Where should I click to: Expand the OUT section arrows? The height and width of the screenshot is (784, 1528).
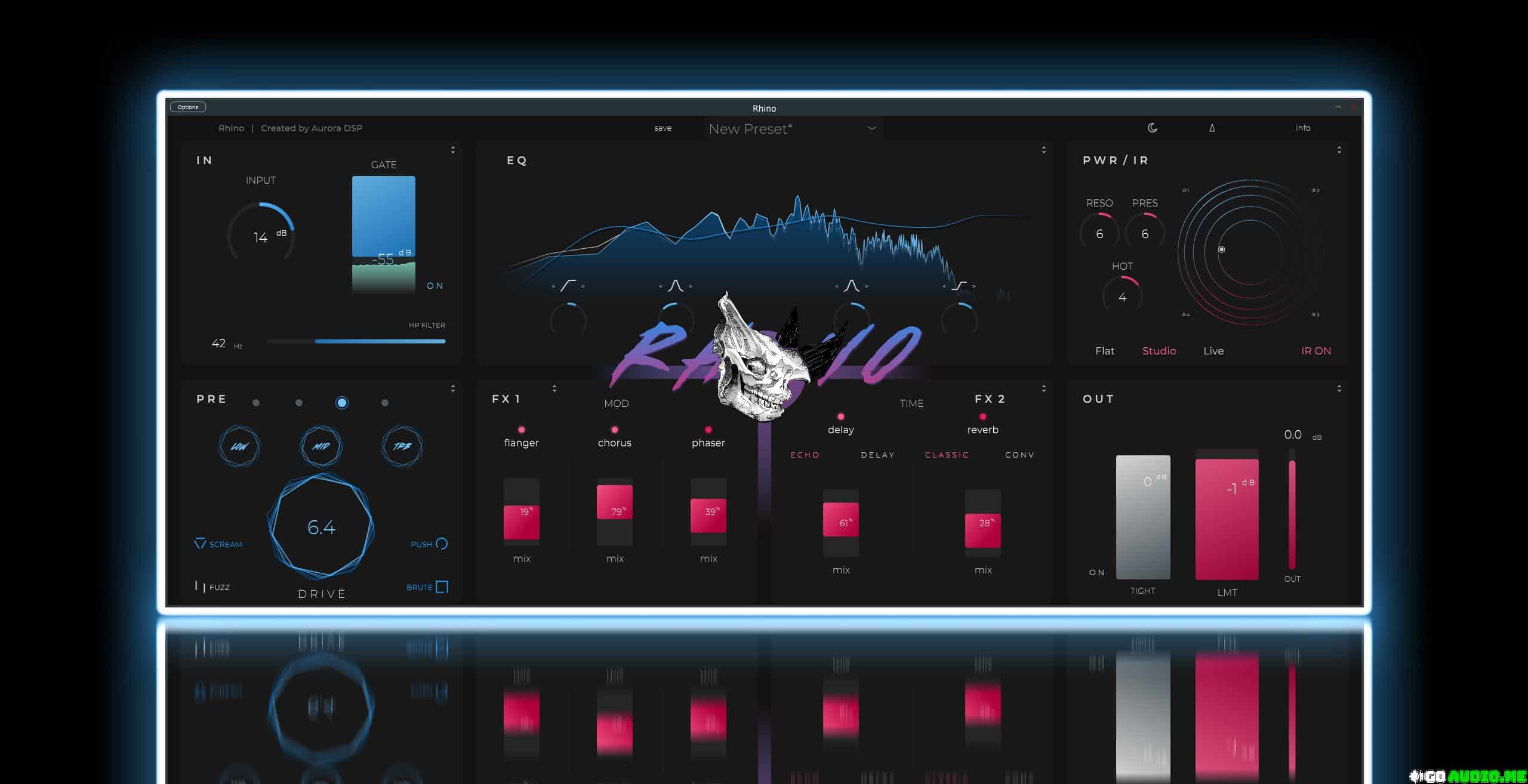tap(1339, 388)
